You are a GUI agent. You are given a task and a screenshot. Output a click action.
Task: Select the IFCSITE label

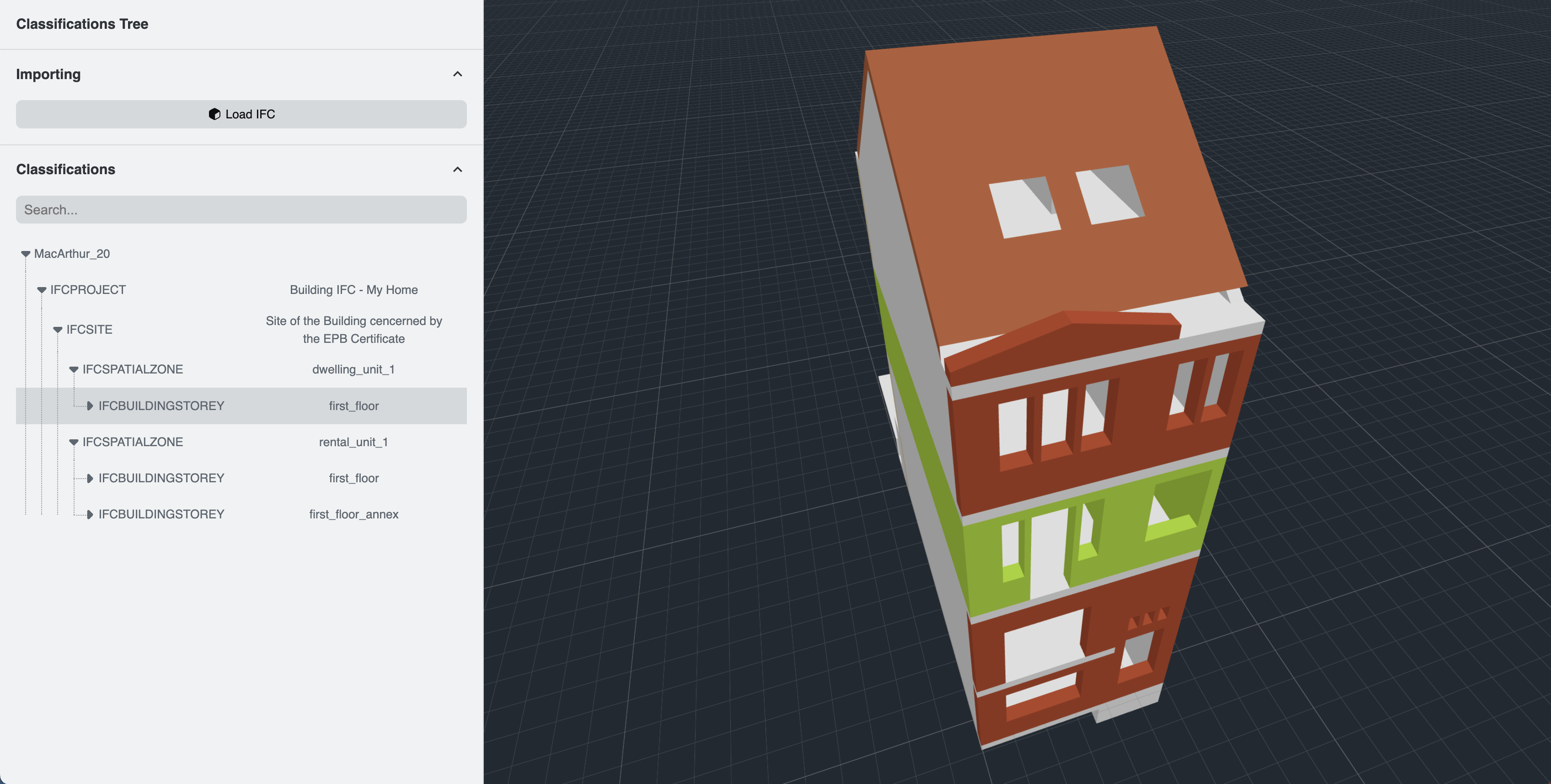(89, 330)
